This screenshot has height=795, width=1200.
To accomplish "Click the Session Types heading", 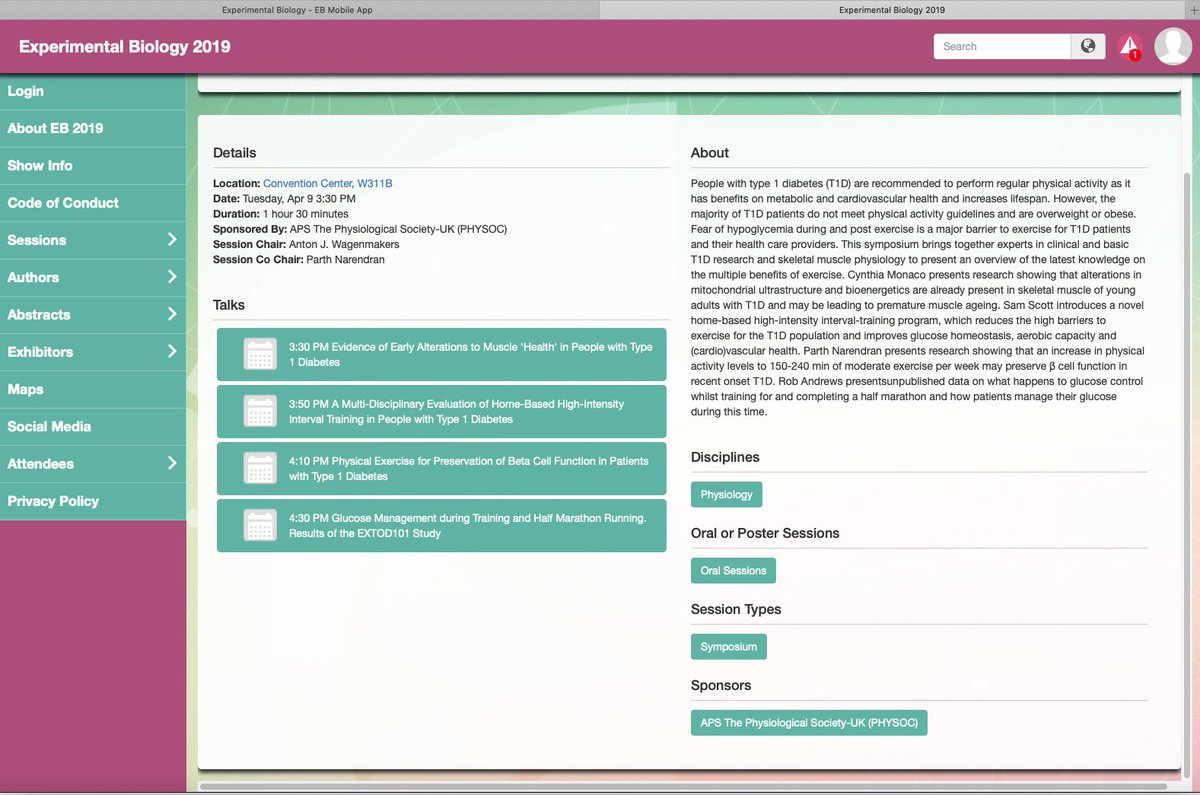I will (x=736, y=609).
